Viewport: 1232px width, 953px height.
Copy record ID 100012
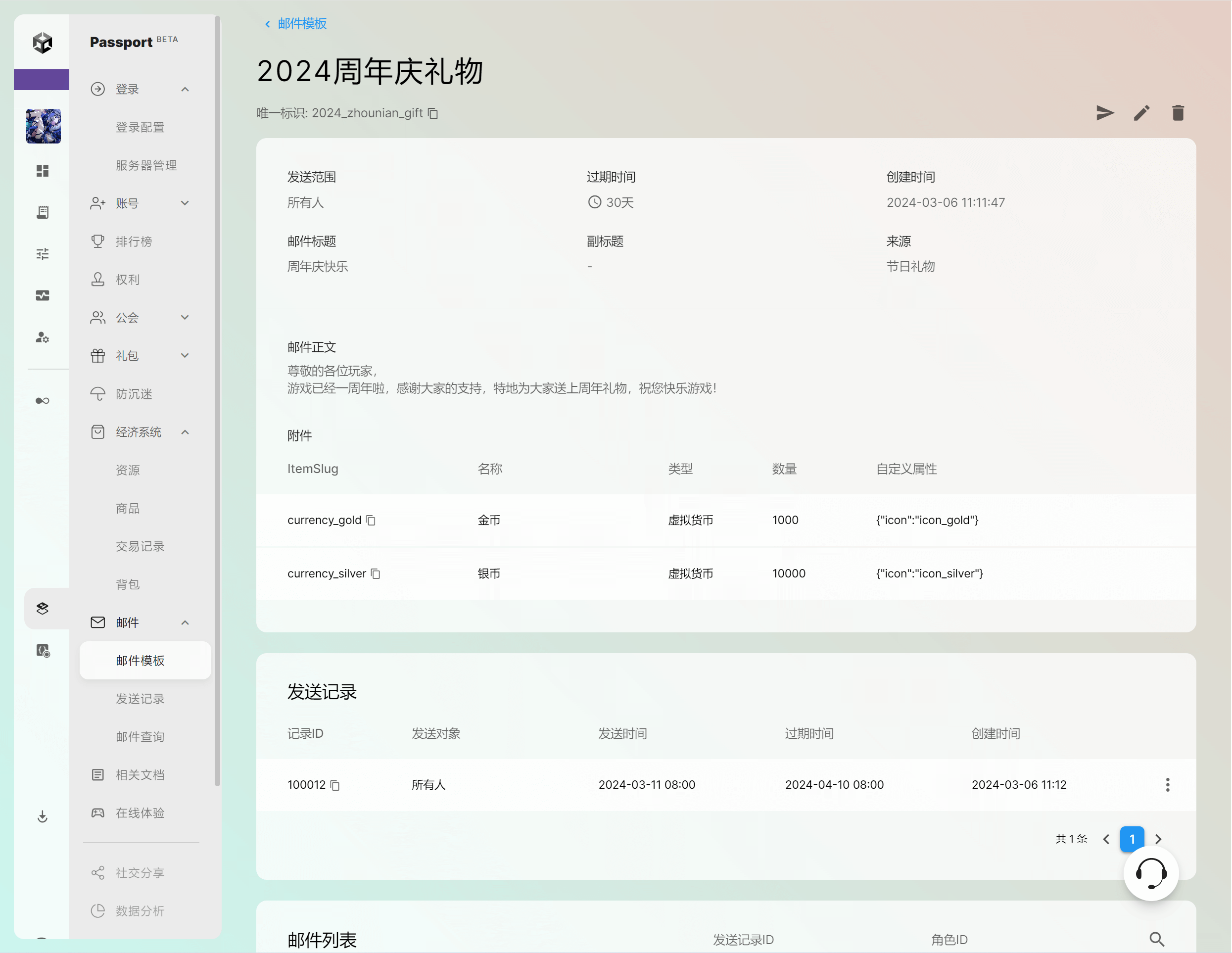point(334,785)
